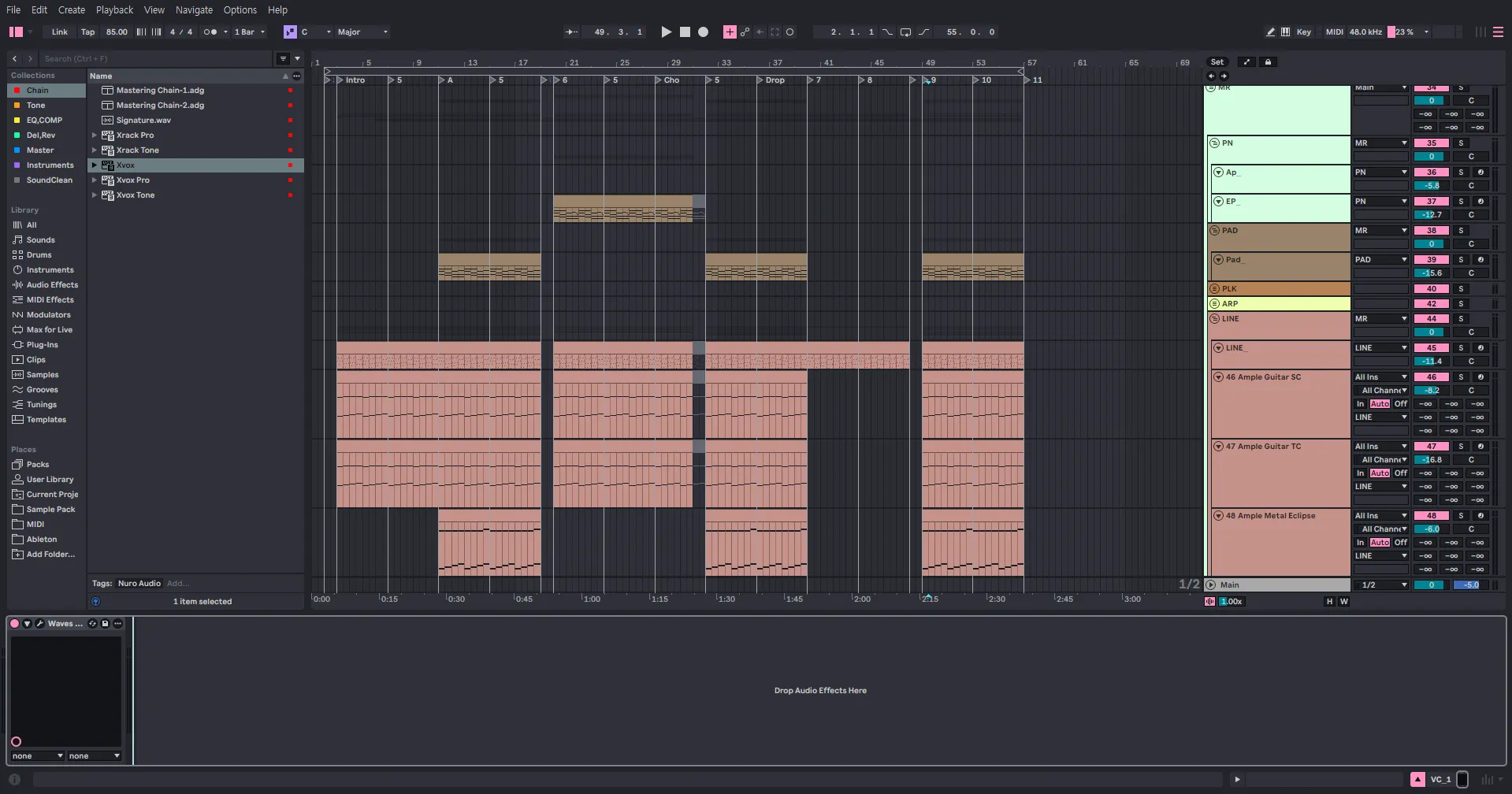Click the Follow playback arrow icon
The height and width of the screenshot is (794, 1512).
click(x=571, y=32)
